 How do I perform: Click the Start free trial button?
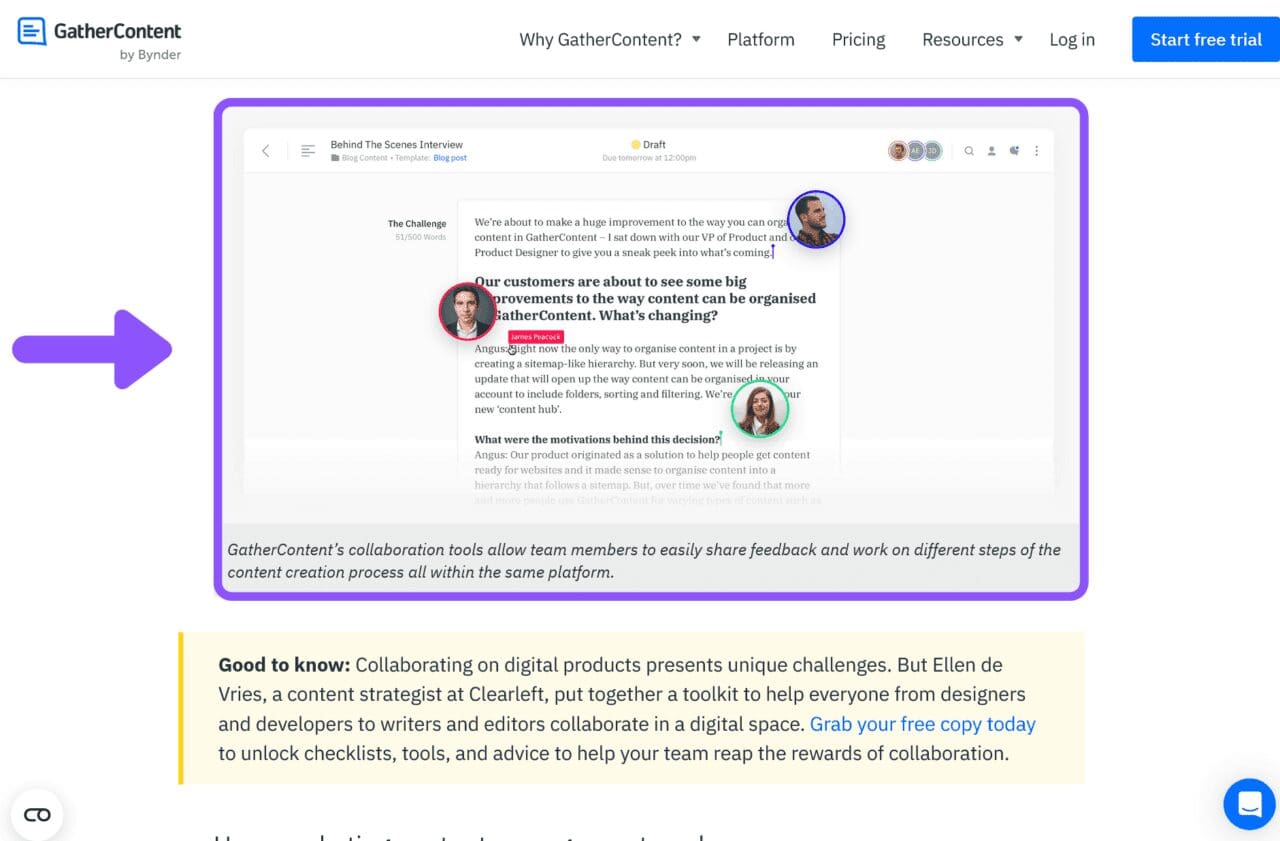(x=1206, y=39)
